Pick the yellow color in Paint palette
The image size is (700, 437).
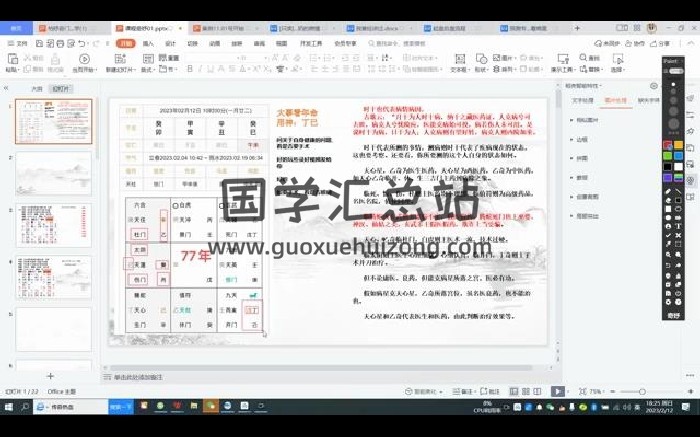[x=679, y=144]
